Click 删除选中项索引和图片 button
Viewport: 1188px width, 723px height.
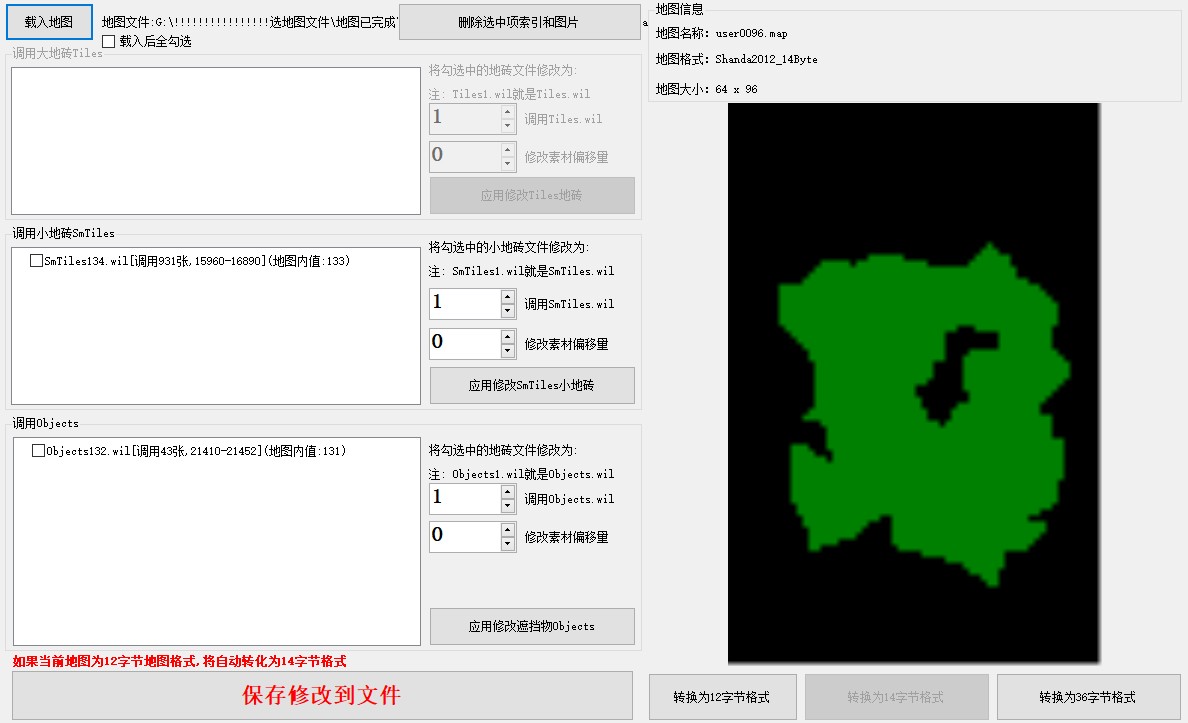tap(518, 22)
